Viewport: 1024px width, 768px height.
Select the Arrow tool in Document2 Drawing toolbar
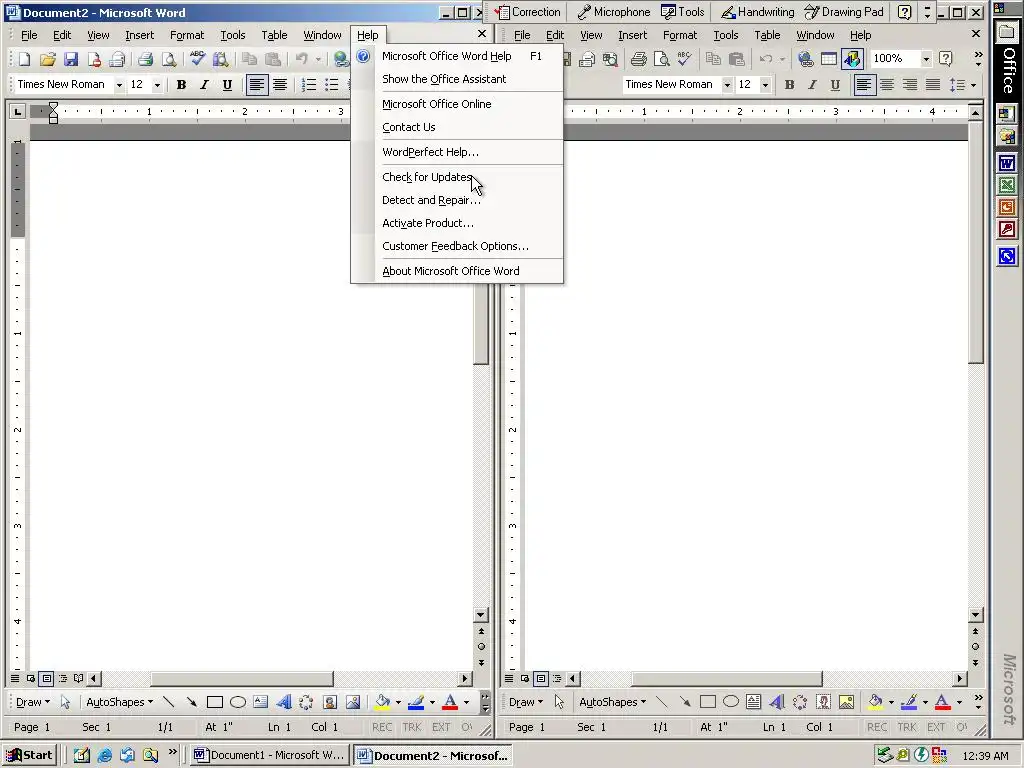click(x=191, y=702)
